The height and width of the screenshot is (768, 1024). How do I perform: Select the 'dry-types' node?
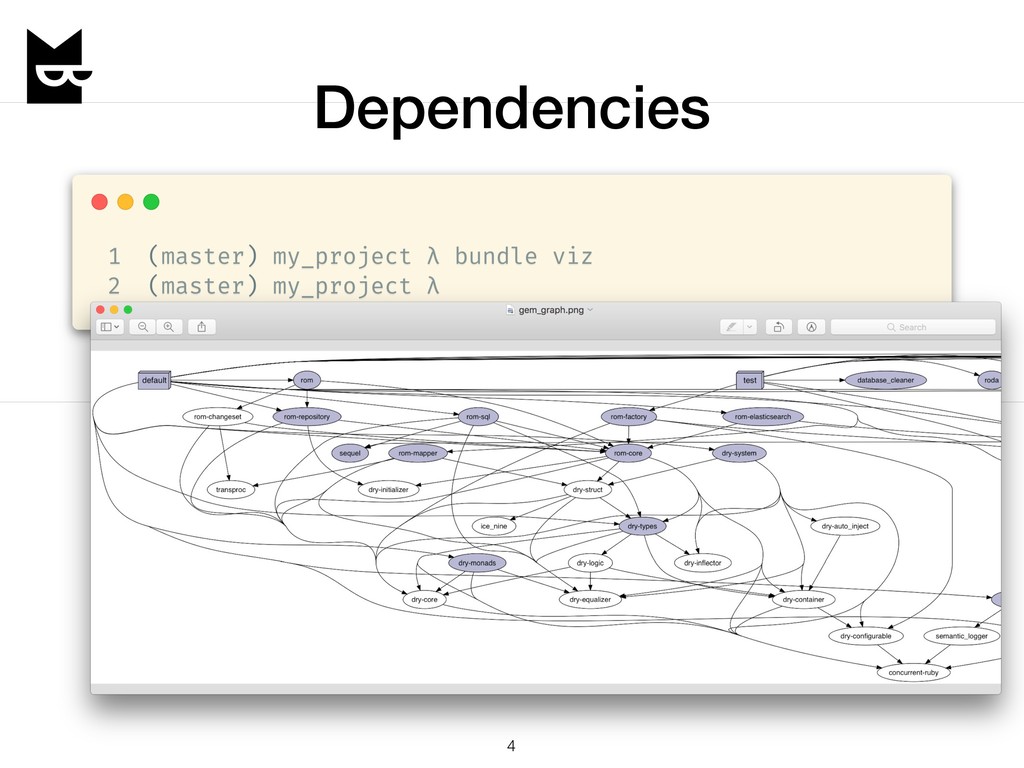coord(643,526)
